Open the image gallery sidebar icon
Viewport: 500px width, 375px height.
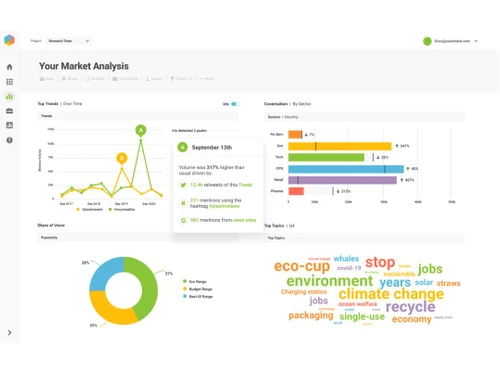10,125
